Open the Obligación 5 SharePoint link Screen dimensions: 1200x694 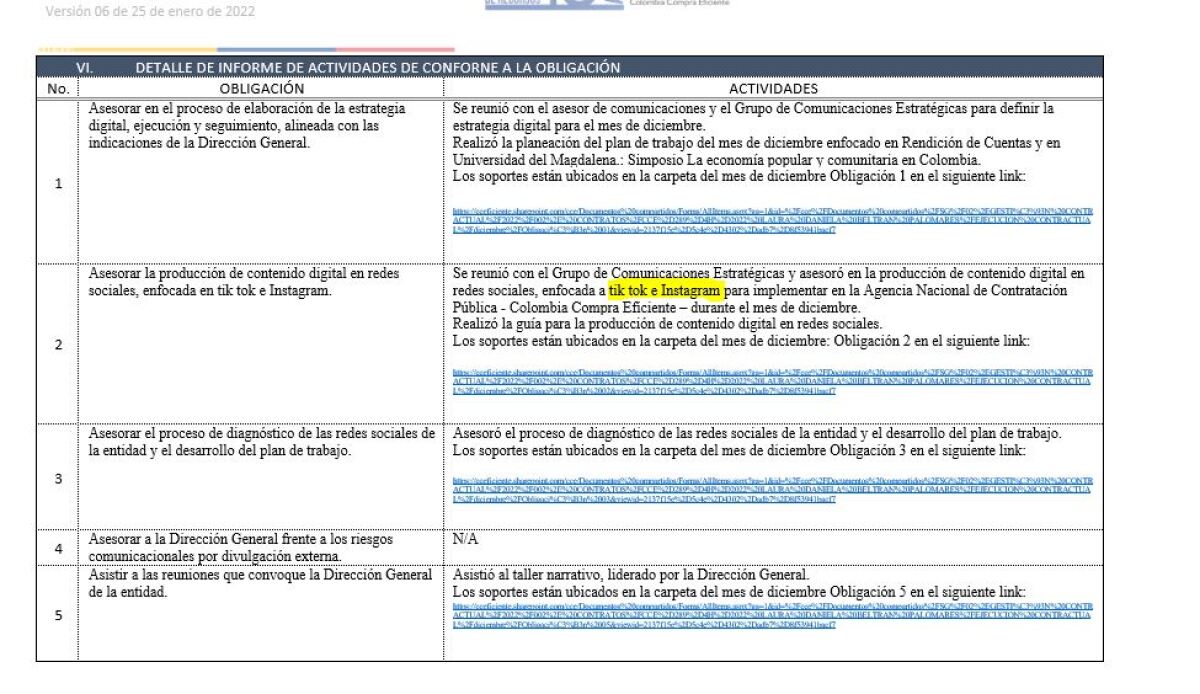point(772,614)
